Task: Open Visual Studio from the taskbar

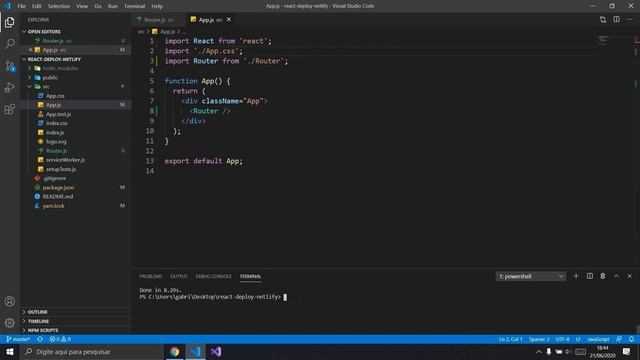Action: click(x=216, y=352)
